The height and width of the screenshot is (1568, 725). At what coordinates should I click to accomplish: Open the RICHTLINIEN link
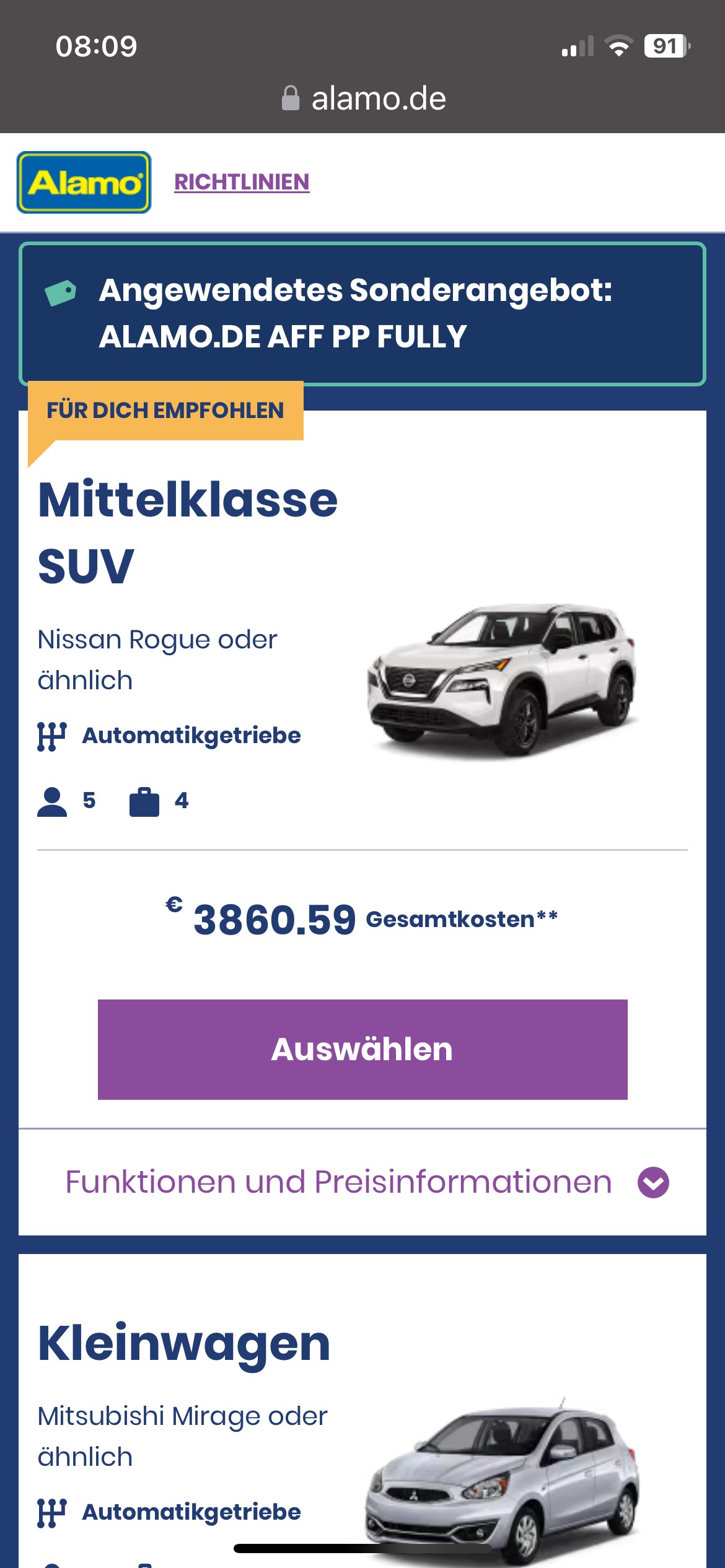pyautogui.click(x=242, y=182)
